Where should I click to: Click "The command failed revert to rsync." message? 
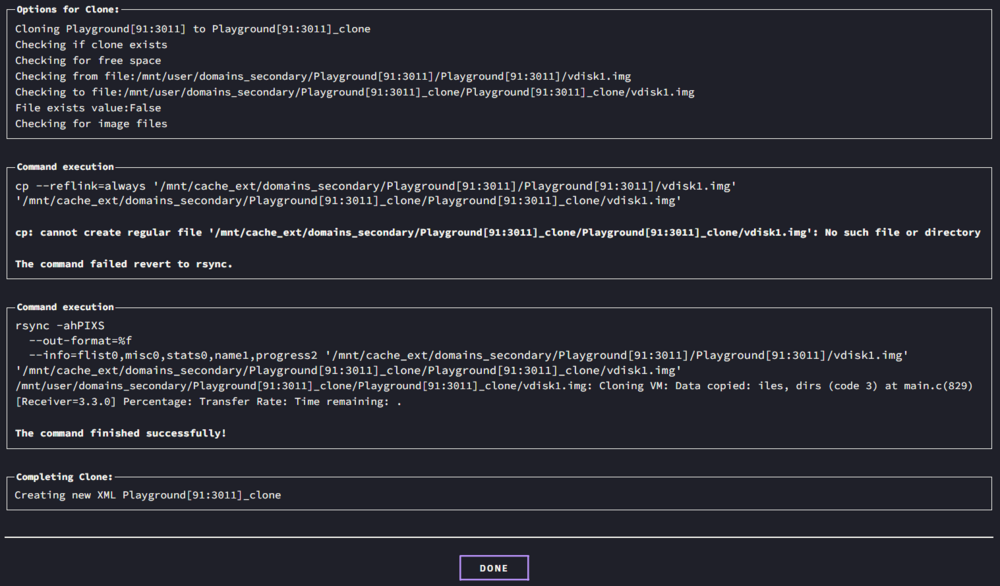pyautogui.click(x=124, y=264)
